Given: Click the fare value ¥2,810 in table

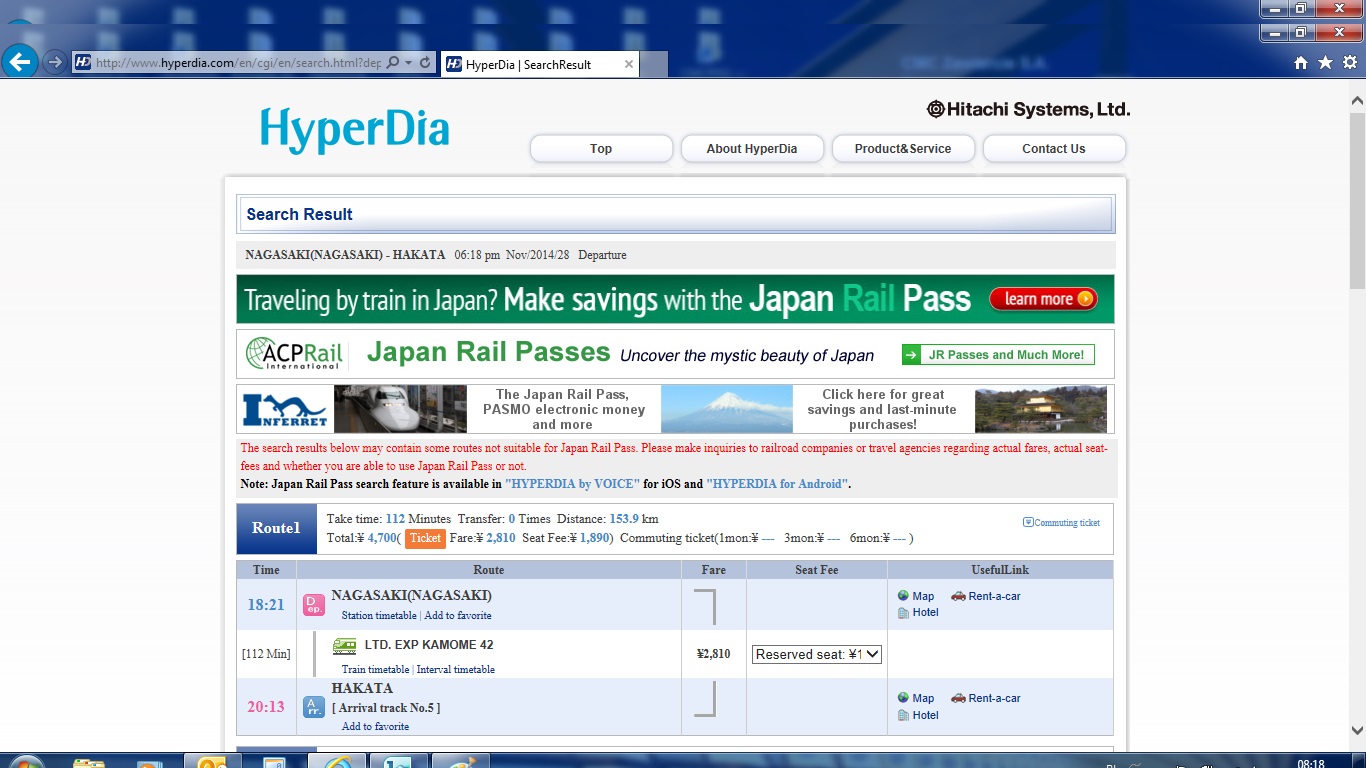Looking at the screenshot, I should (713, 654).
